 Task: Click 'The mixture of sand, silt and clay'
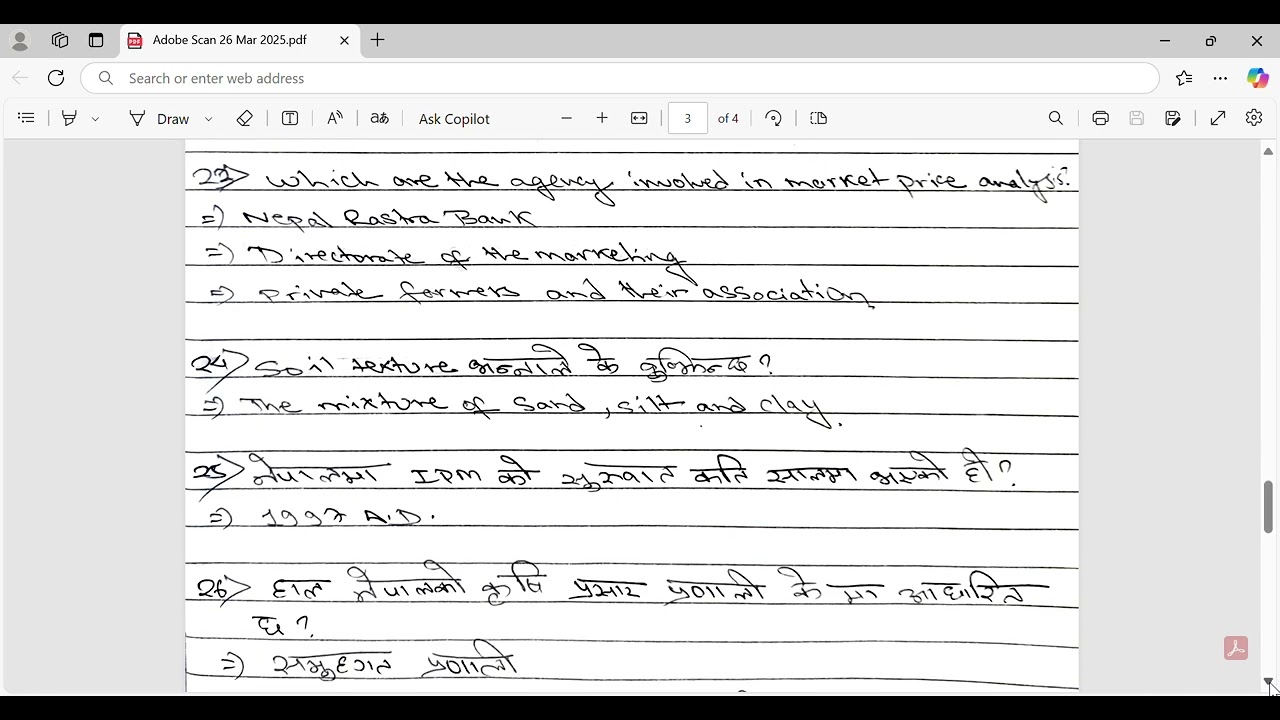coord(540,406)
